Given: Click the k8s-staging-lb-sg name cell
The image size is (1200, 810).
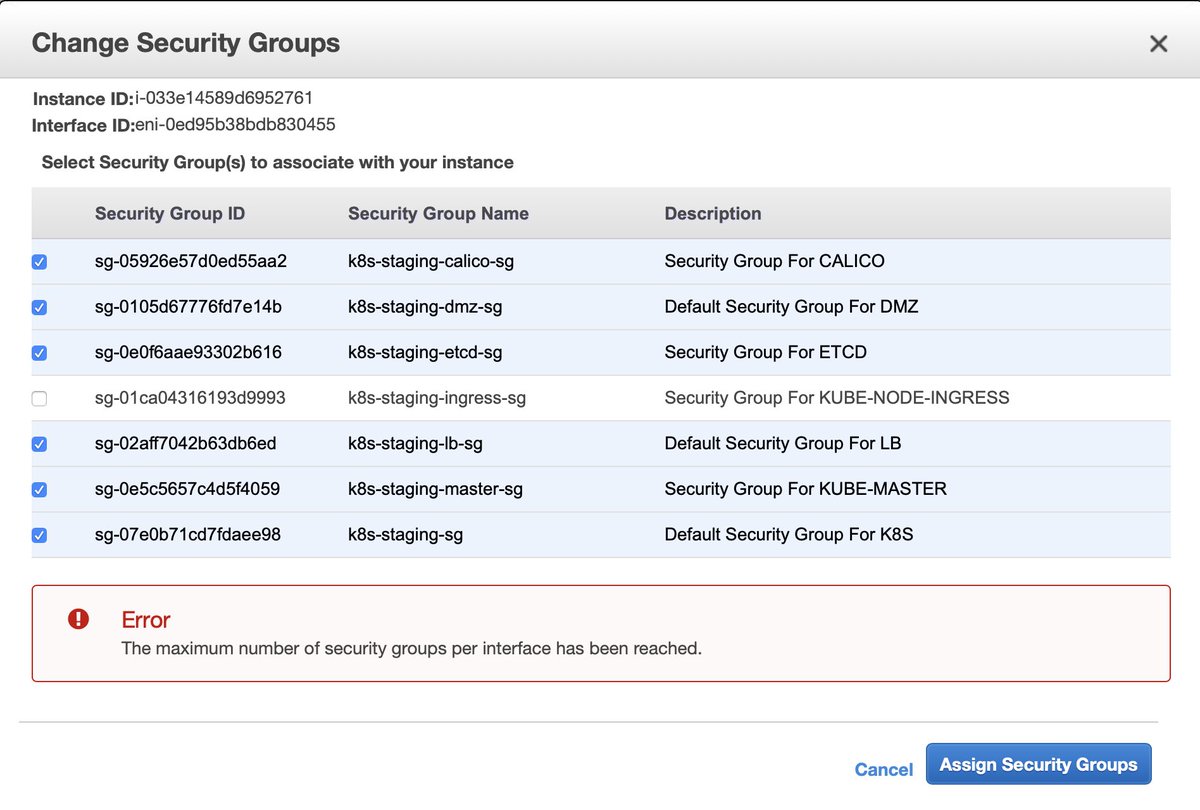Looking at the screenshot, I should tap(413, 443).
